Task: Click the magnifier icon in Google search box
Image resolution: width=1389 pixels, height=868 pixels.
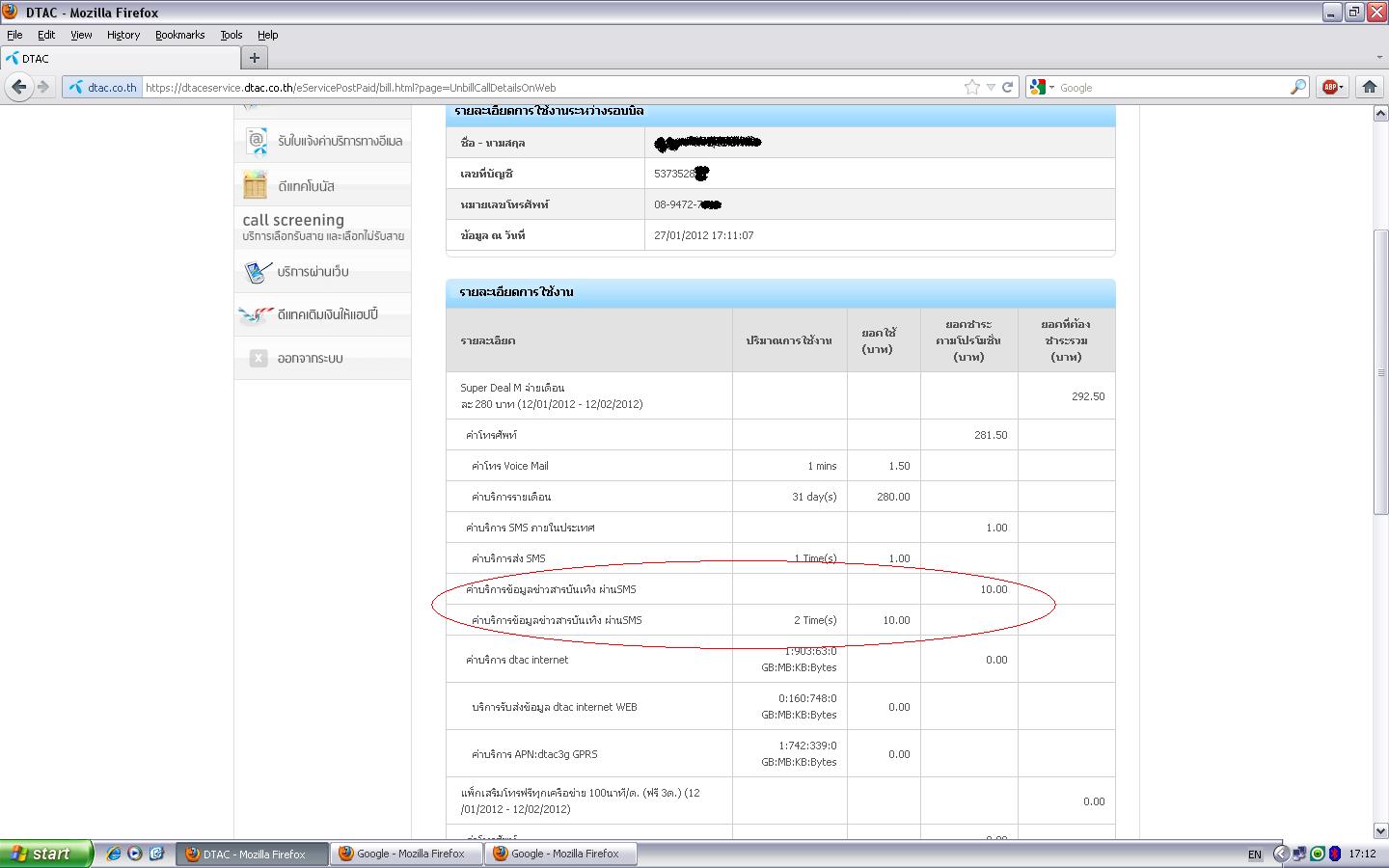Action: (x=1298, y=87)
